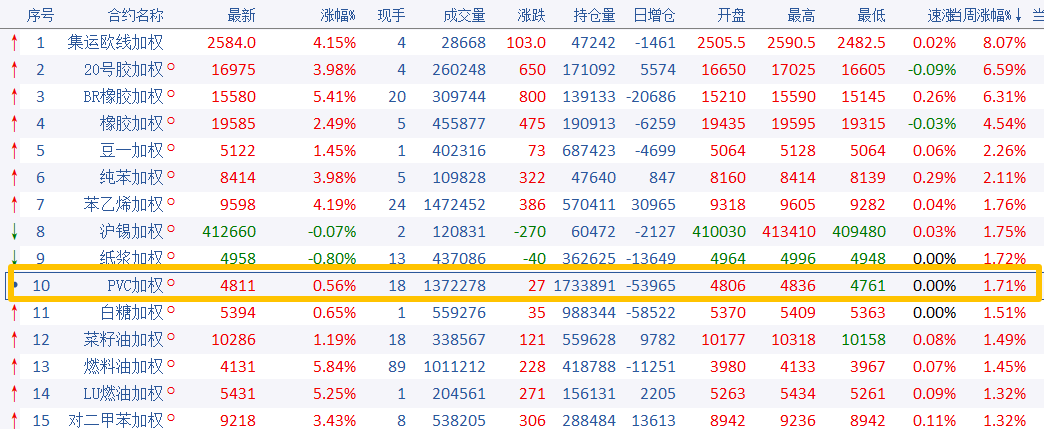Click the red circle marker beside BR橡胶加权

coord(172,93)
